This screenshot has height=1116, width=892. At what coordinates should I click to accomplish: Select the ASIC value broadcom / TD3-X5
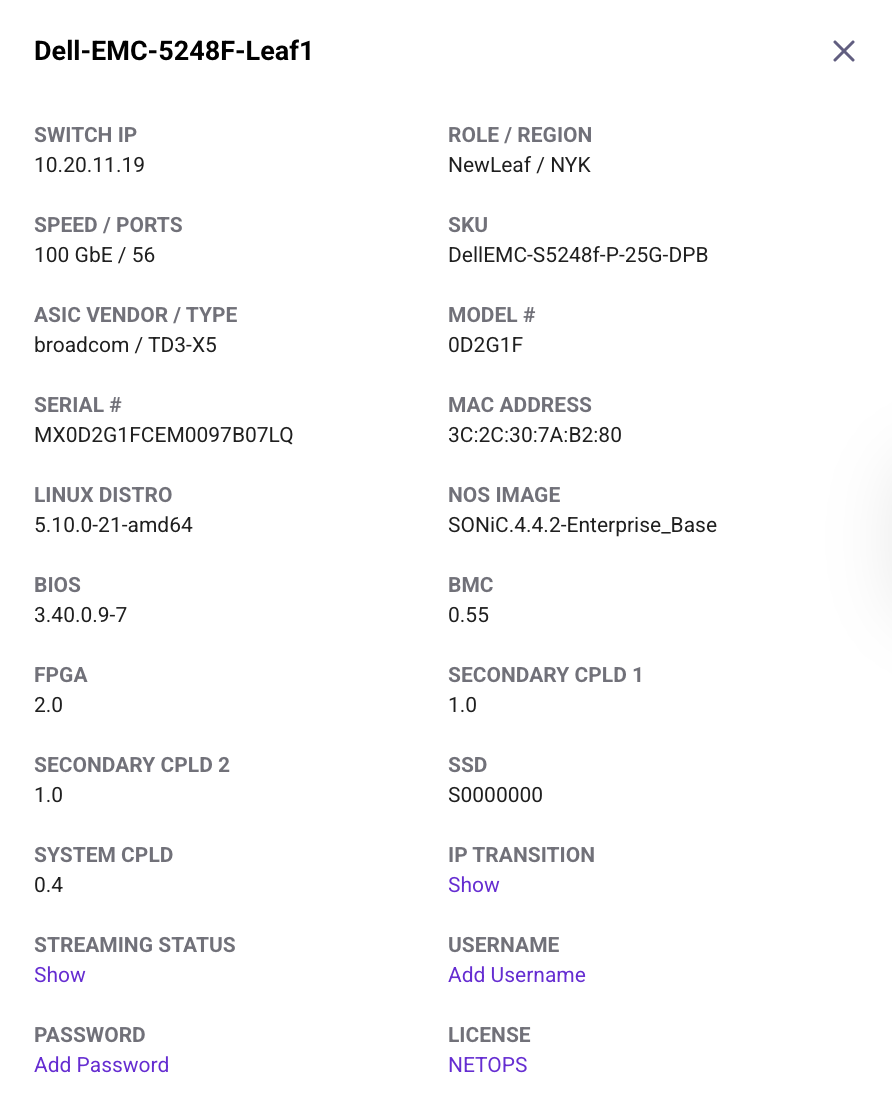coord(125,345)
